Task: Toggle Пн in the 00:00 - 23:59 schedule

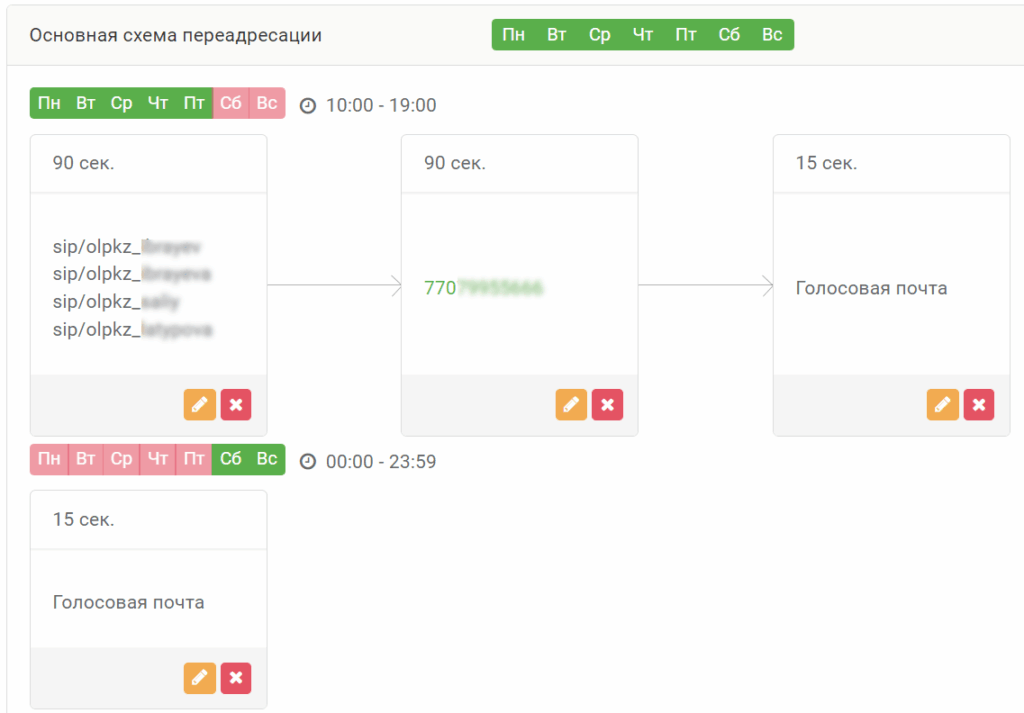Action: coord(49,459)
